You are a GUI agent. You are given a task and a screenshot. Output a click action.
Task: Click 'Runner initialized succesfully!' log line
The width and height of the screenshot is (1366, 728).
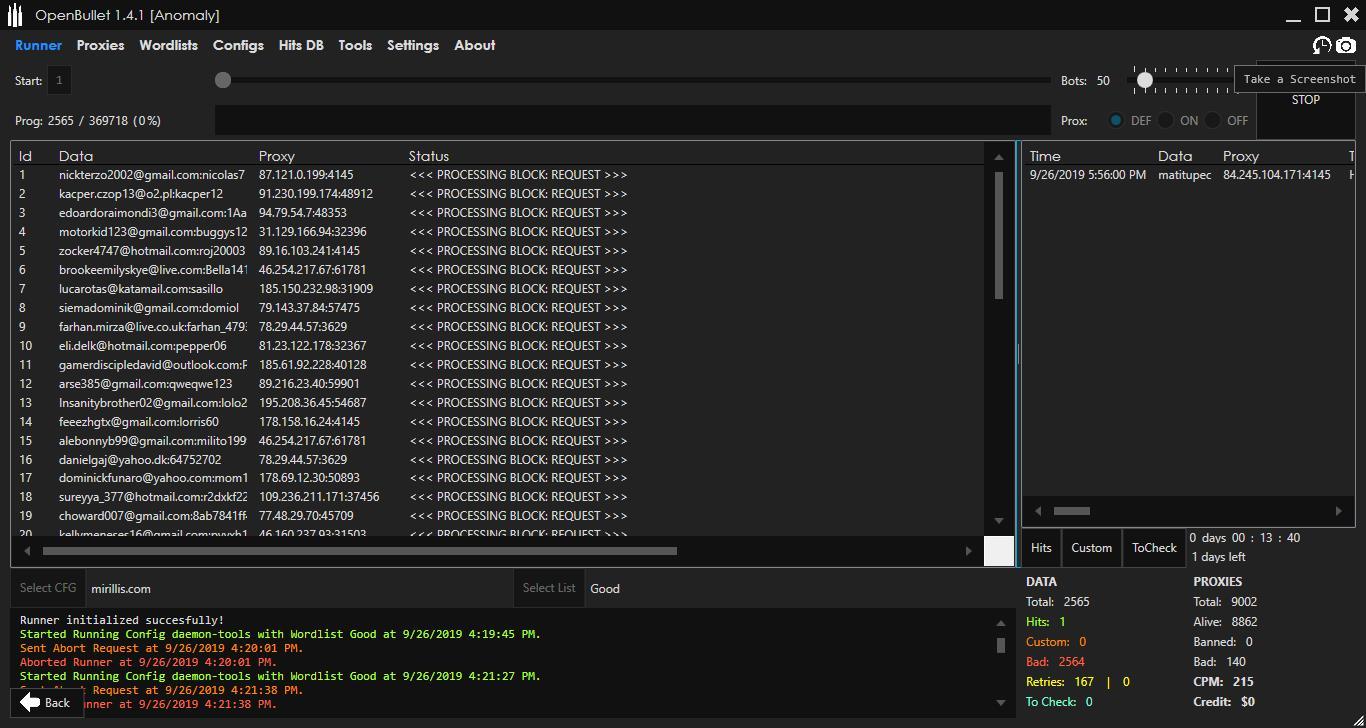(x=122, y=620)
